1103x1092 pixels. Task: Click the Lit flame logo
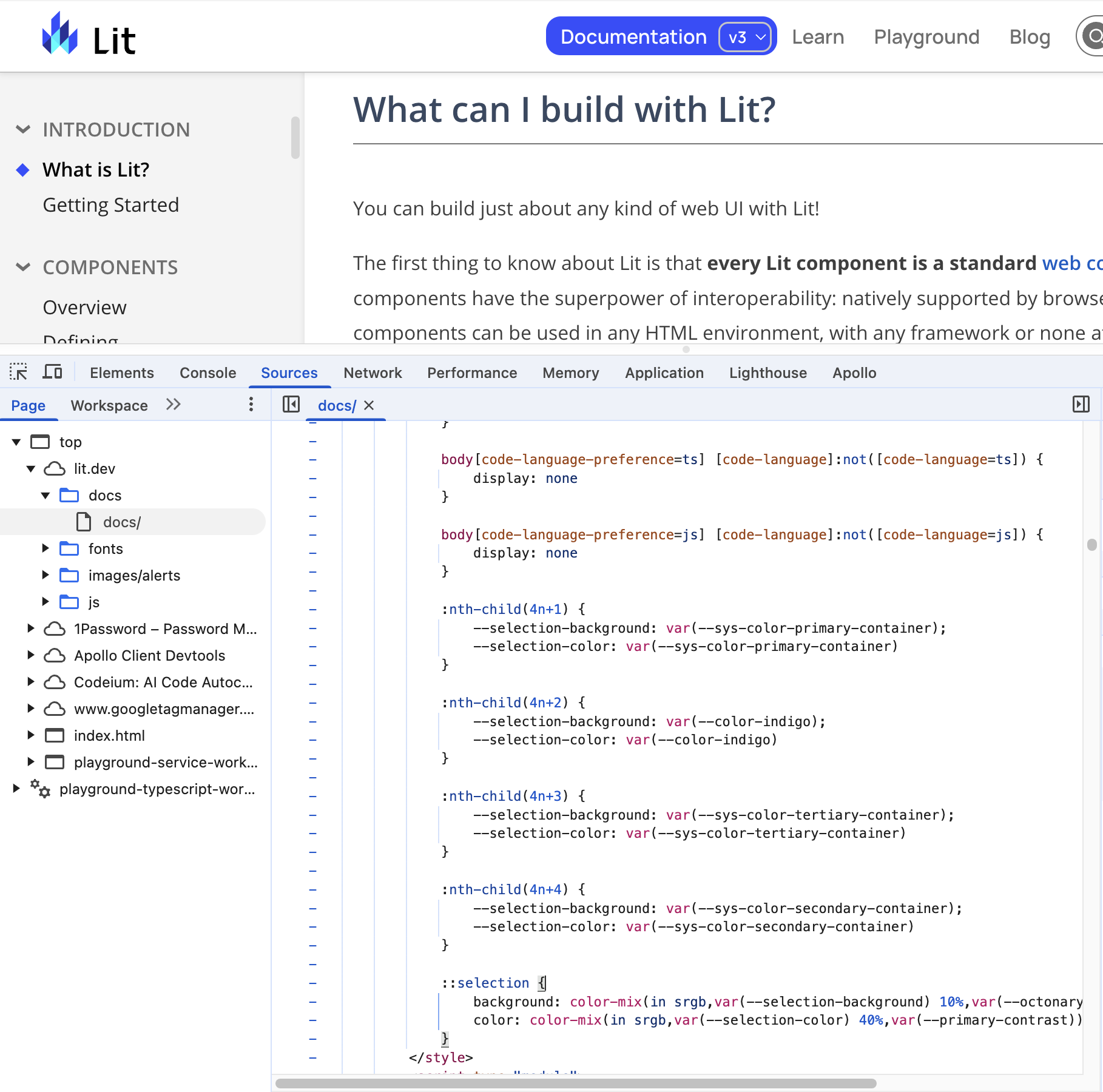click(x=59, y=35)
